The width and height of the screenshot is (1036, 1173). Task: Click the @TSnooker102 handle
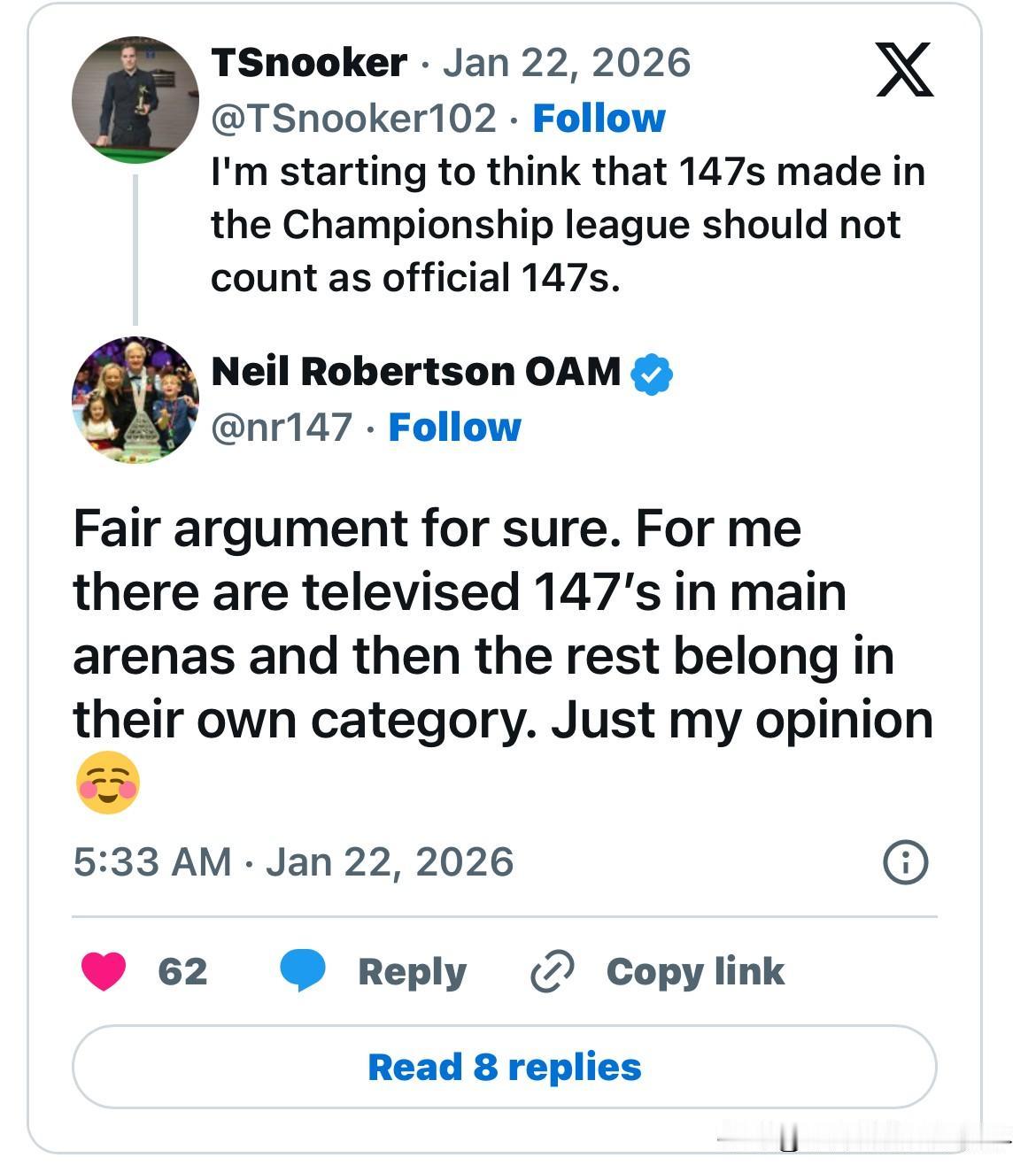coord(353,118)
